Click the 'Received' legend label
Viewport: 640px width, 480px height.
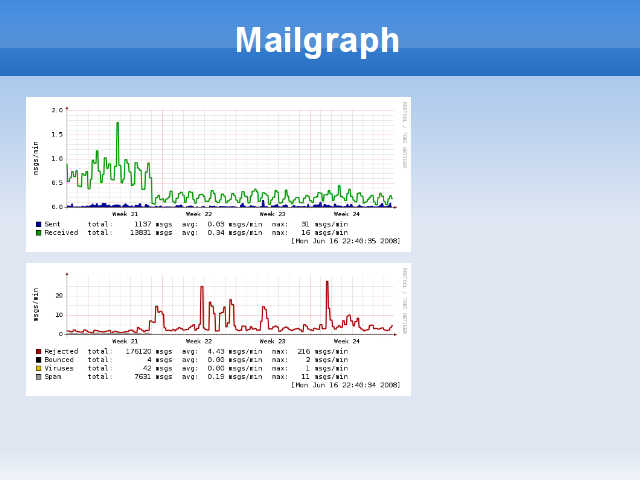coord(61,233)
